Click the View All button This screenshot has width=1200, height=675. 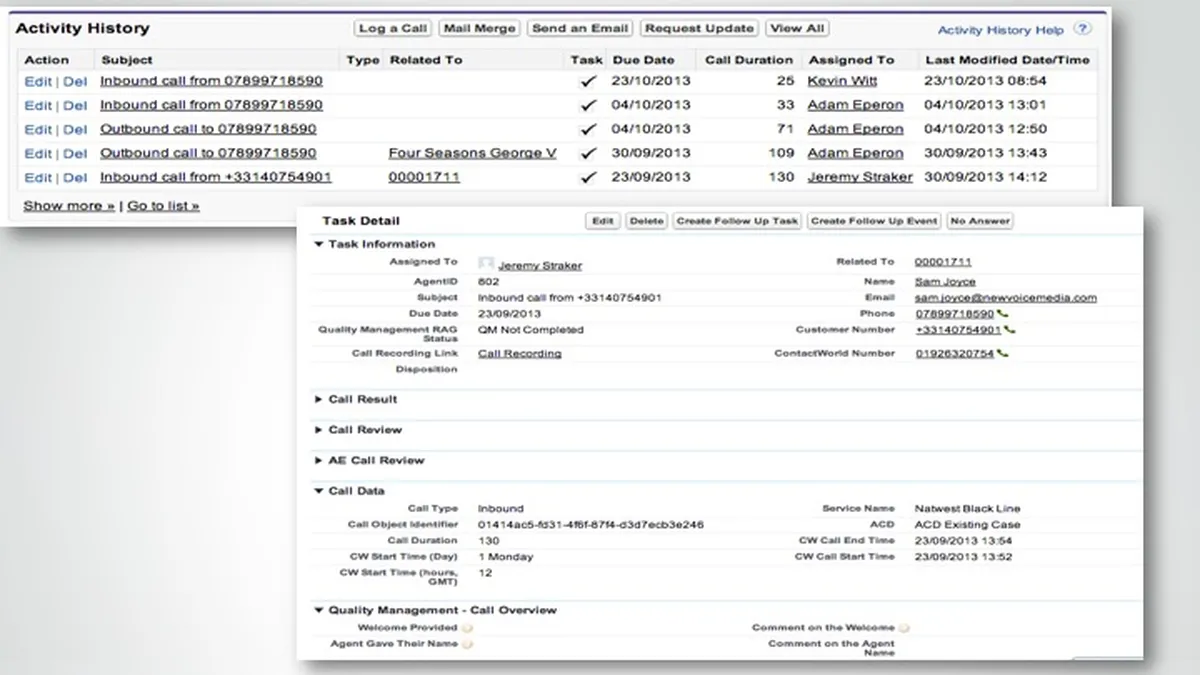tap(798, 29)
